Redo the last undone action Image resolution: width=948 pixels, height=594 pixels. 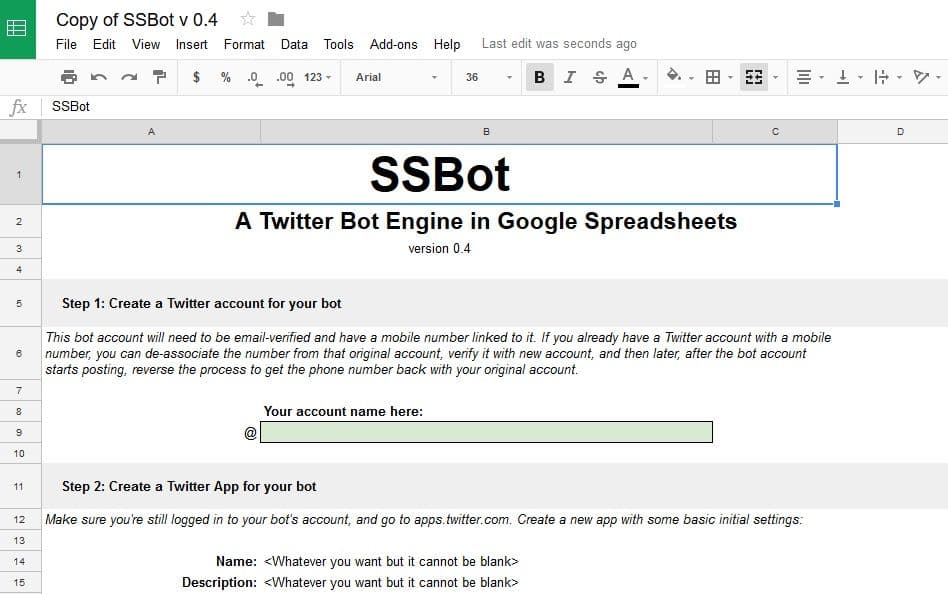[x=129, y=77]
